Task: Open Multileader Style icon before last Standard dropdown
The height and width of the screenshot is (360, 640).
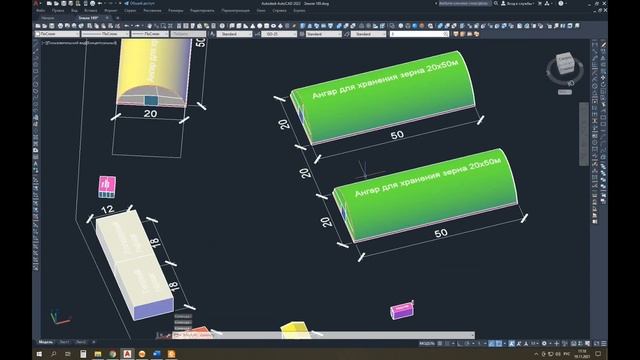Action: [347, 34]
